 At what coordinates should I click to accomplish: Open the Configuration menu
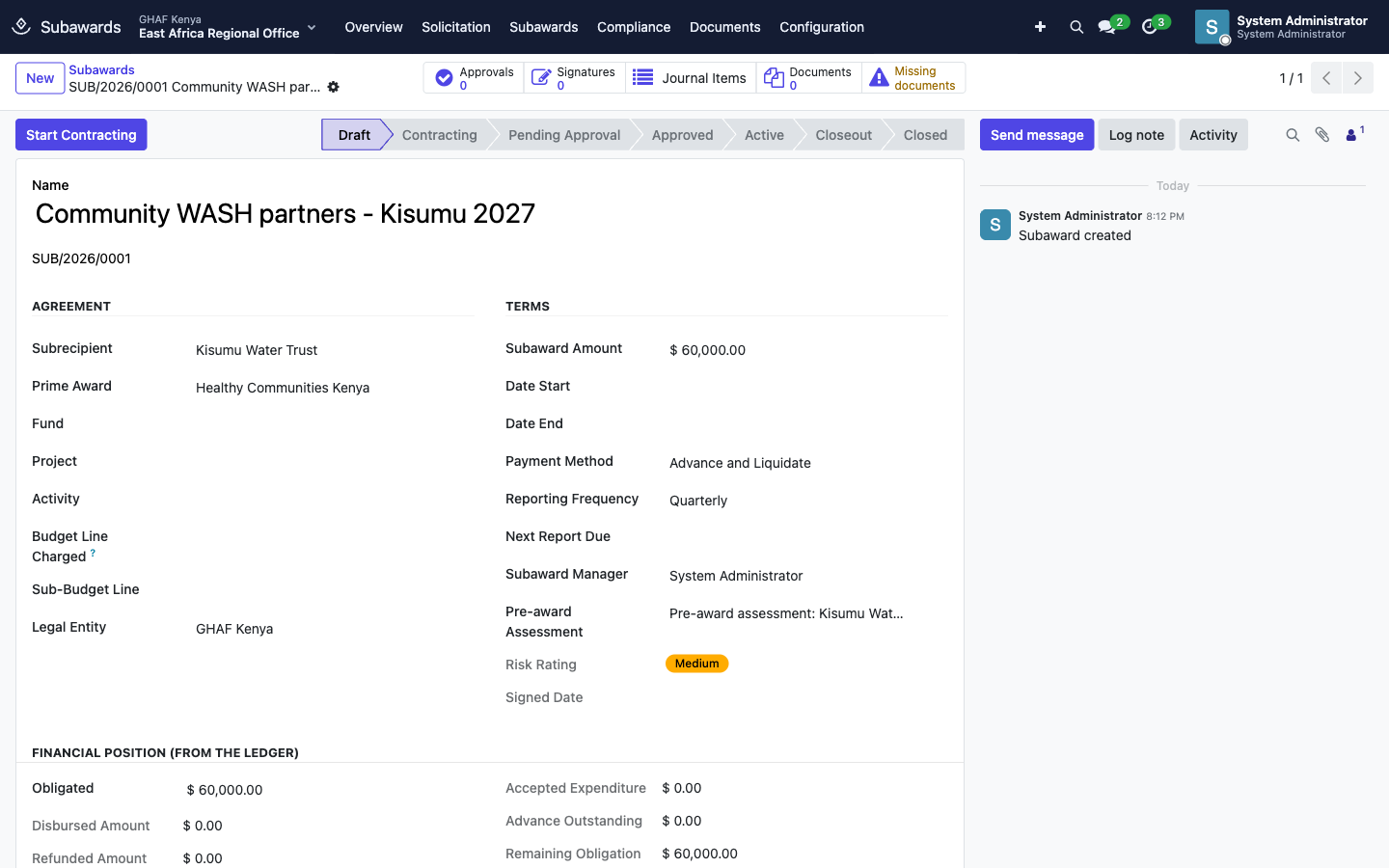(x=822, y=27)
